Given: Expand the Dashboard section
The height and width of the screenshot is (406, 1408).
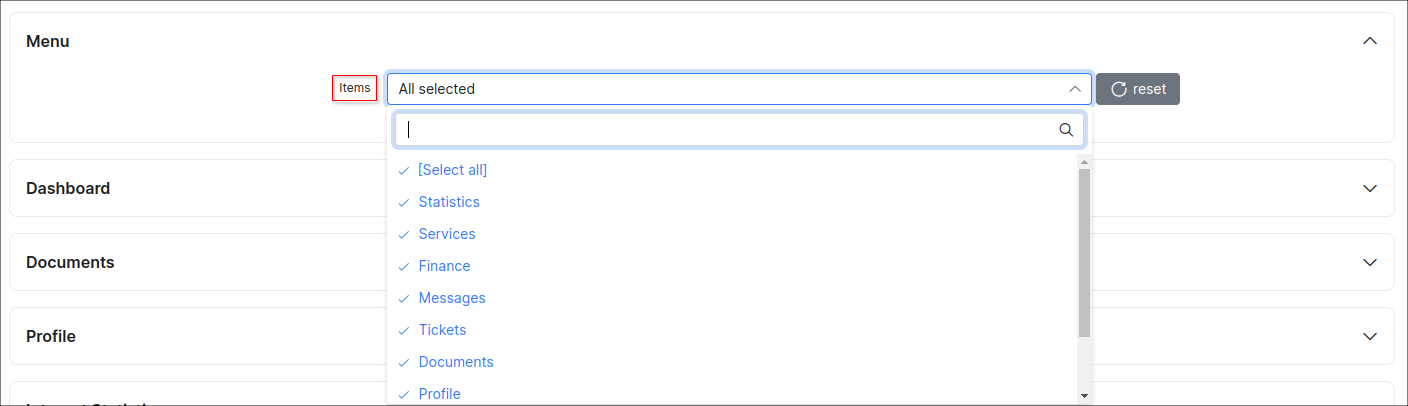Looking at the screenshot, I should 1370,188.
